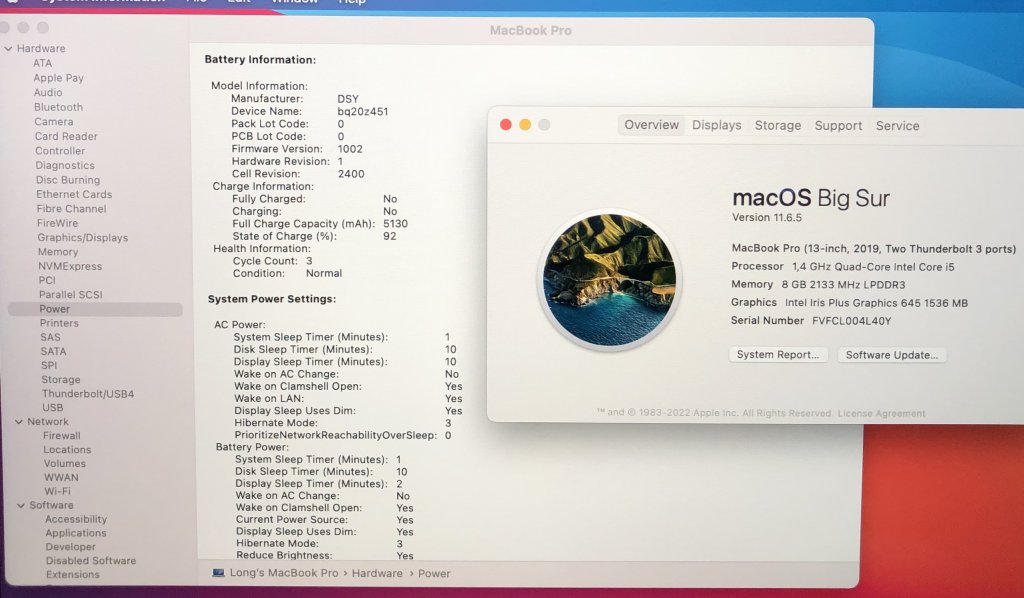Click the Battery Information heading
Image resolution: width=1024 pixels, height=598 pixels.
tap(260, 59)
